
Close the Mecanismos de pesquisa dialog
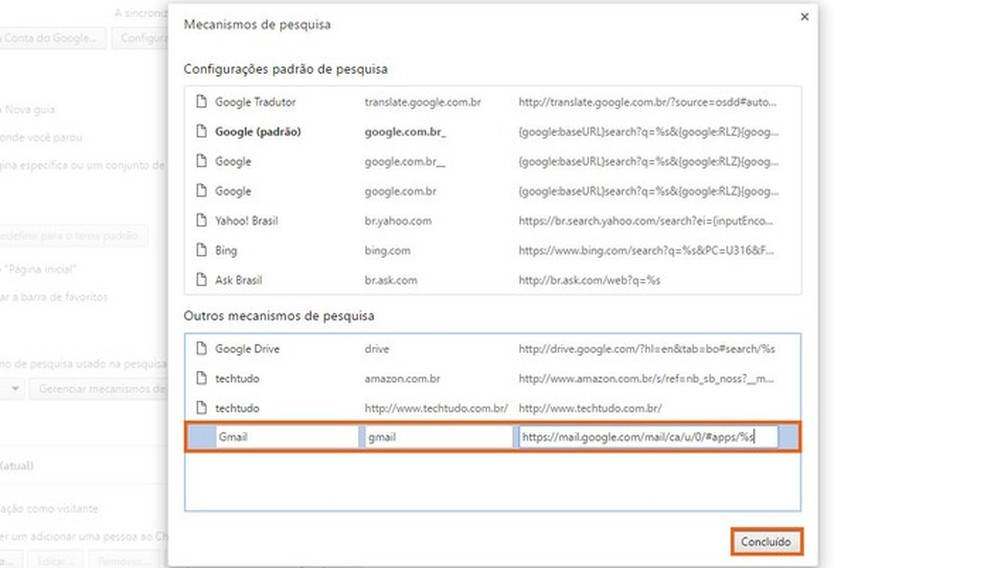pyautogui.click(x=805, y=17)
